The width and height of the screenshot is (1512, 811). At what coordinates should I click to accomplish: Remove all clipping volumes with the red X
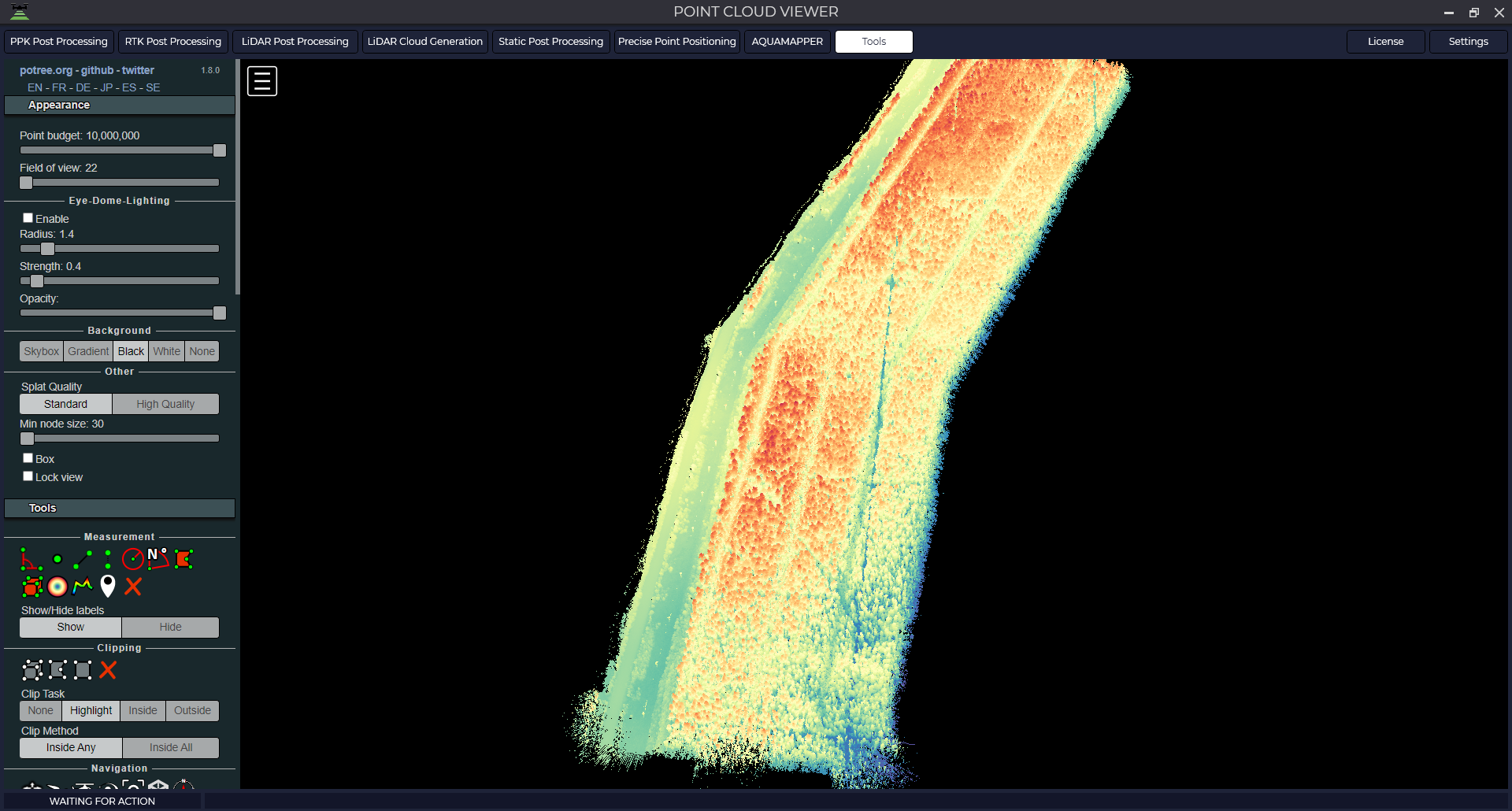108,670
